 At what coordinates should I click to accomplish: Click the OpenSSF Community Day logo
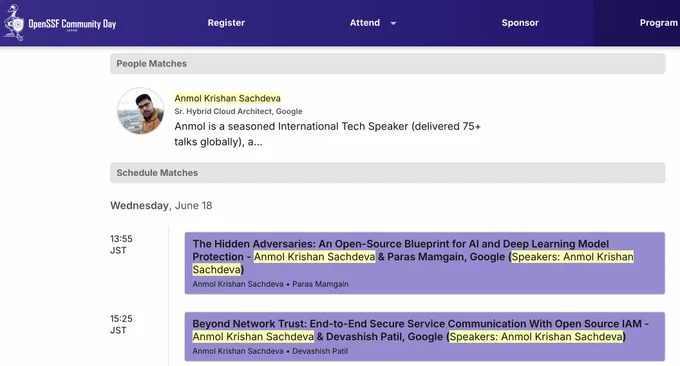point(60,23)
